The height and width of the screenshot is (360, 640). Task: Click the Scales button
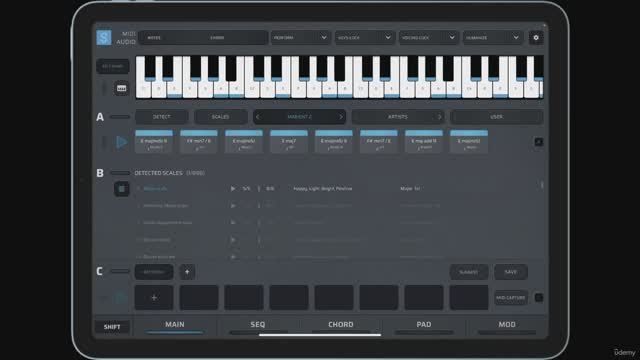220,117
